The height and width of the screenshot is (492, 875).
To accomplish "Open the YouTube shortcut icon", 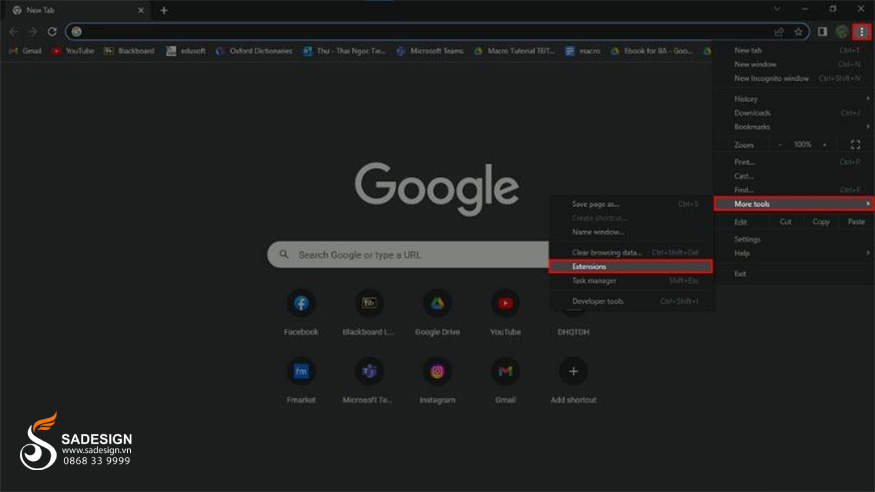I will pos(505,303).
